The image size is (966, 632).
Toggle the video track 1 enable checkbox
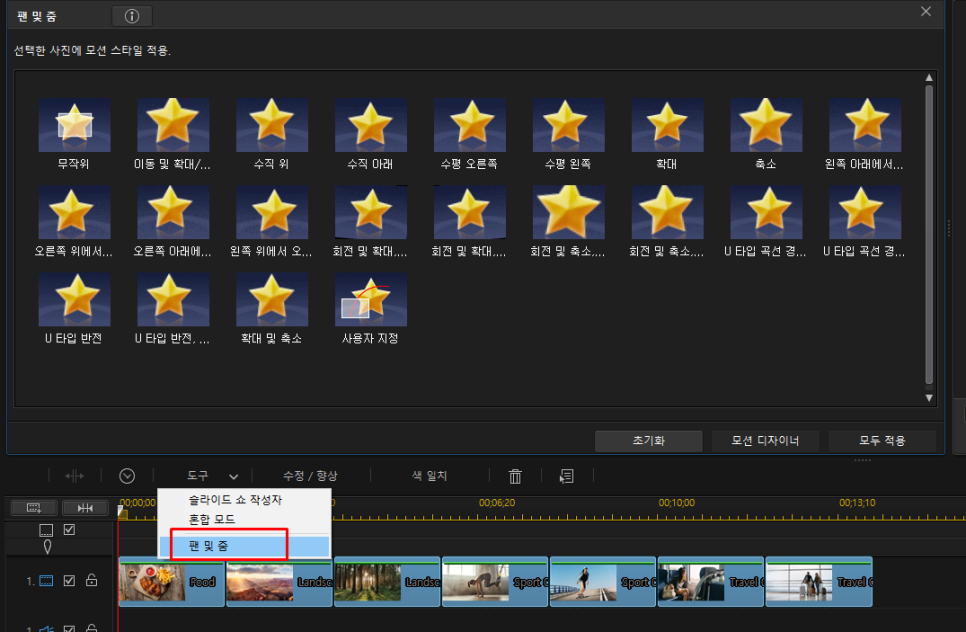click(69, 580)
